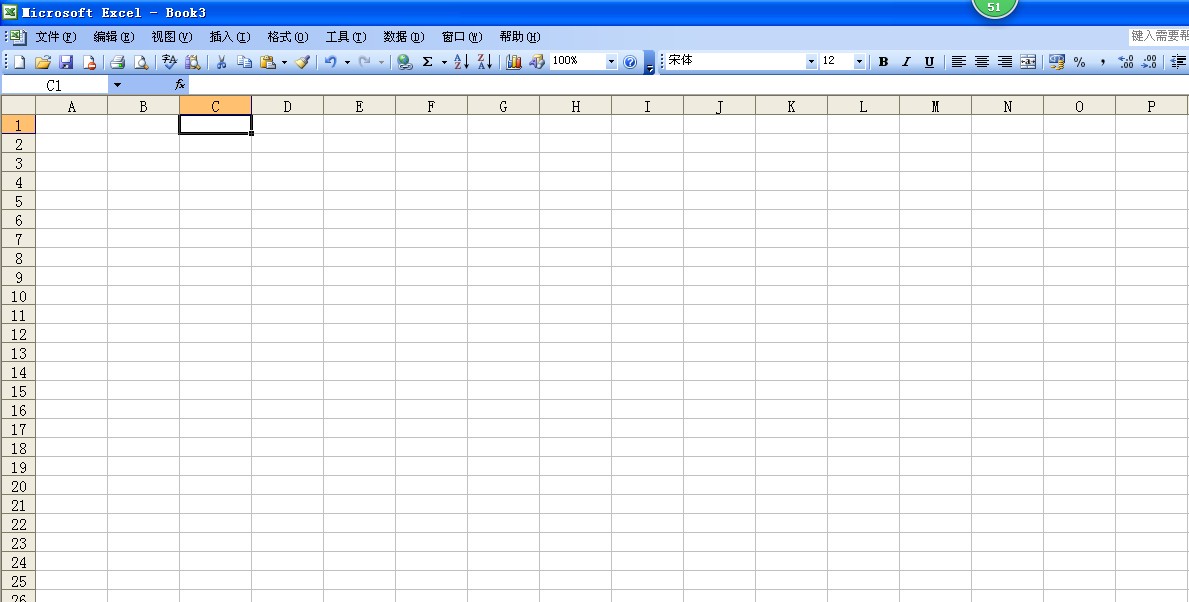This screenshot has width=1189, height=602.
Task: Launch the Chart Wizard
Action: 514,62
